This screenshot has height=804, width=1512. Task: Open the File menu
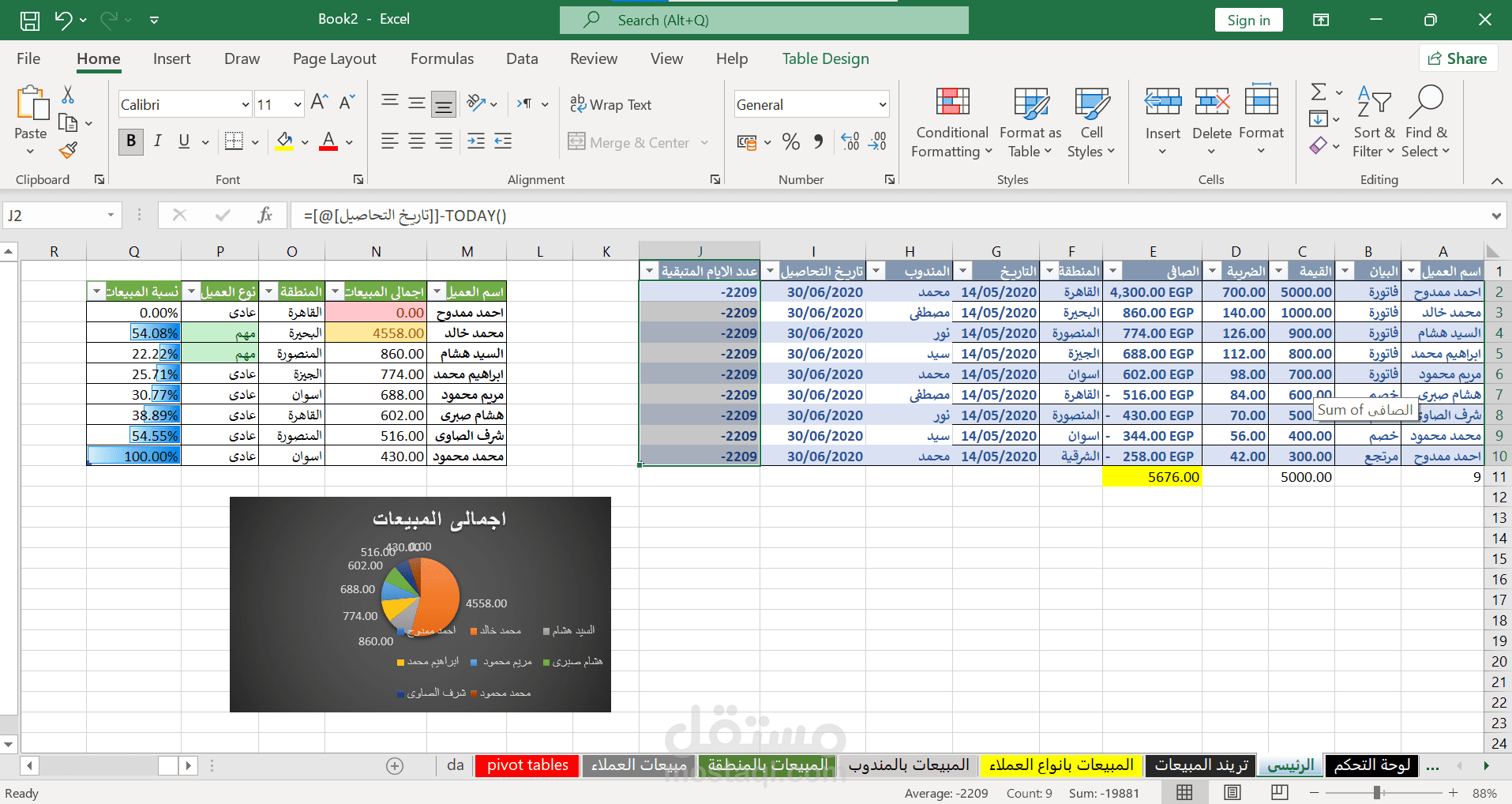coord(28,58)
